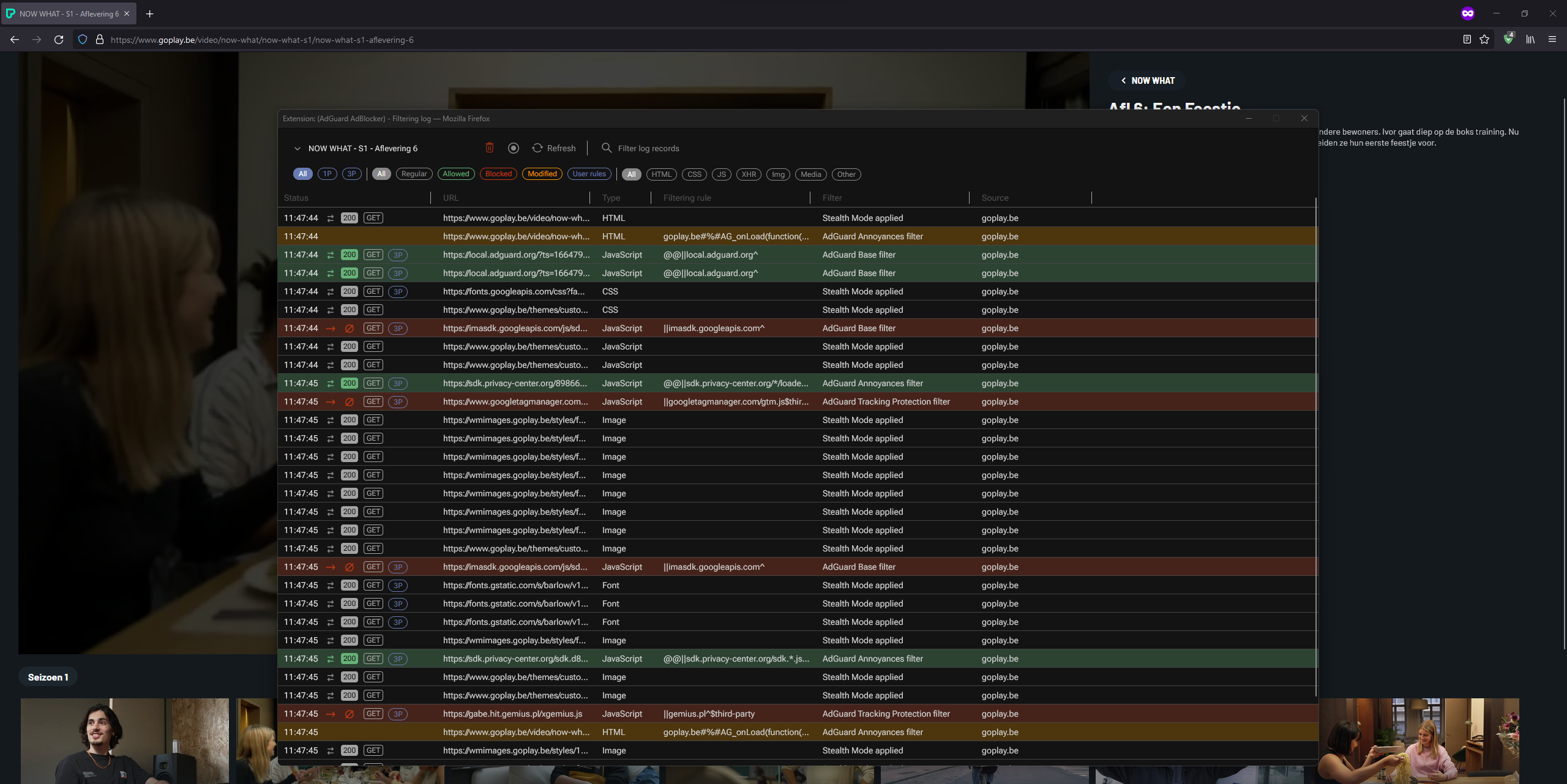1567x784 pixels.
Task: Select the 3P third-party filter chip
Action: pos(351,174)
